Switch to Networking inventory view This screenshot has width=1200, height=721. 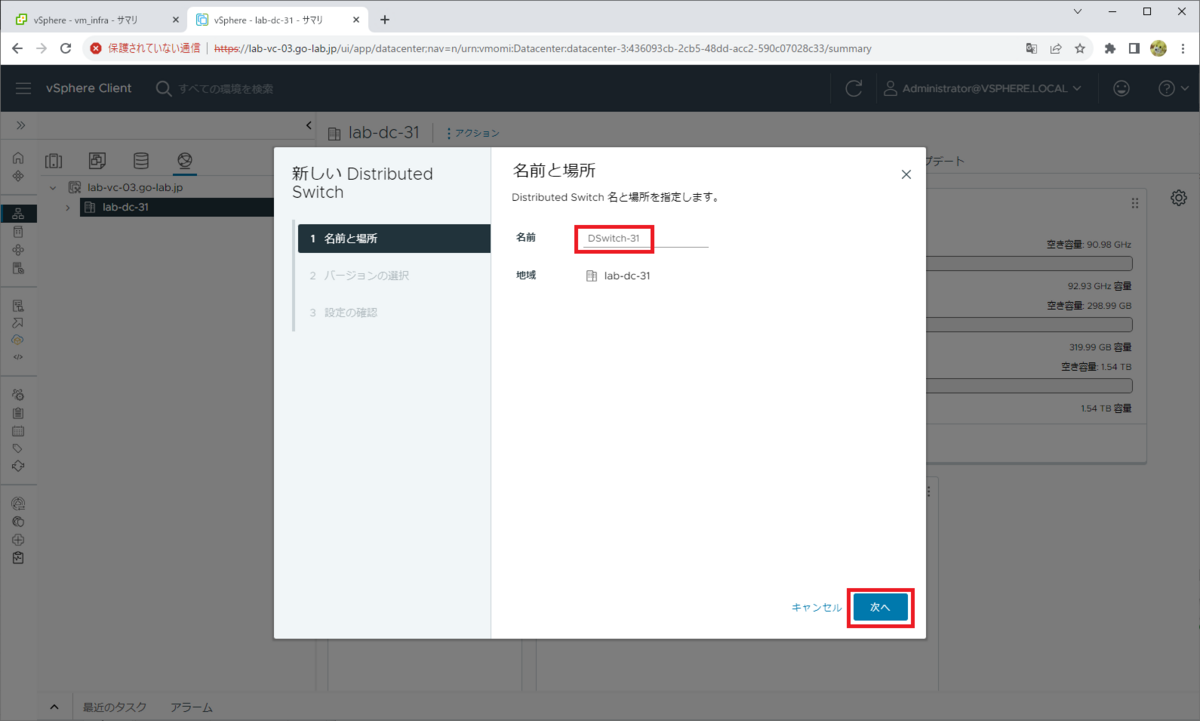point(184,161)
